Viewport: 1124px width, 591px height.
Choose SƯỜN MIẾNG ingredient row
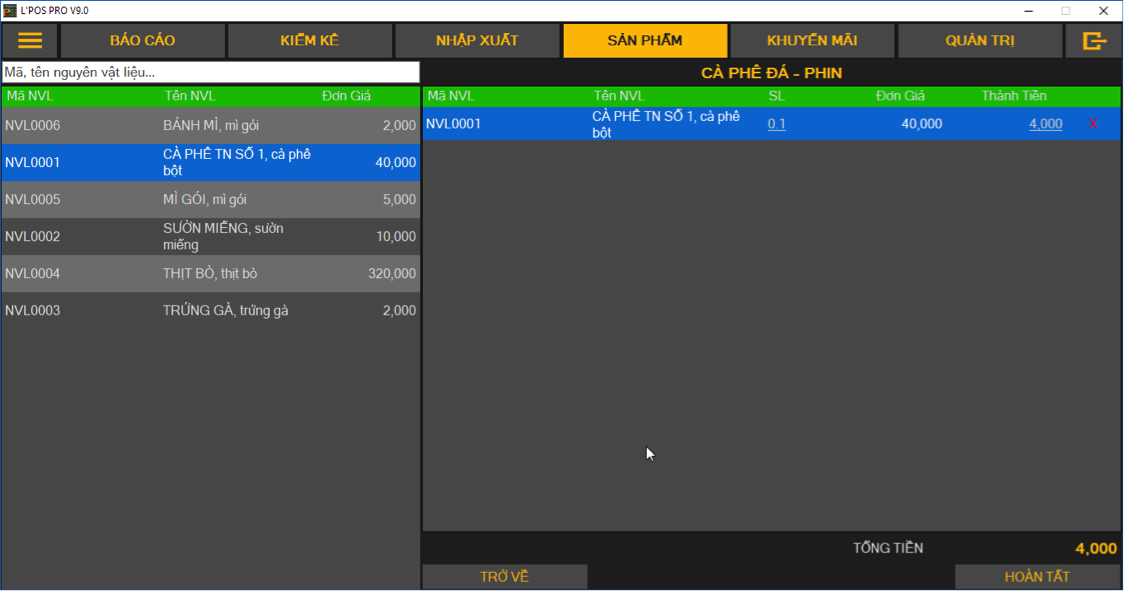pyautogui.click(x=210, y=237)
